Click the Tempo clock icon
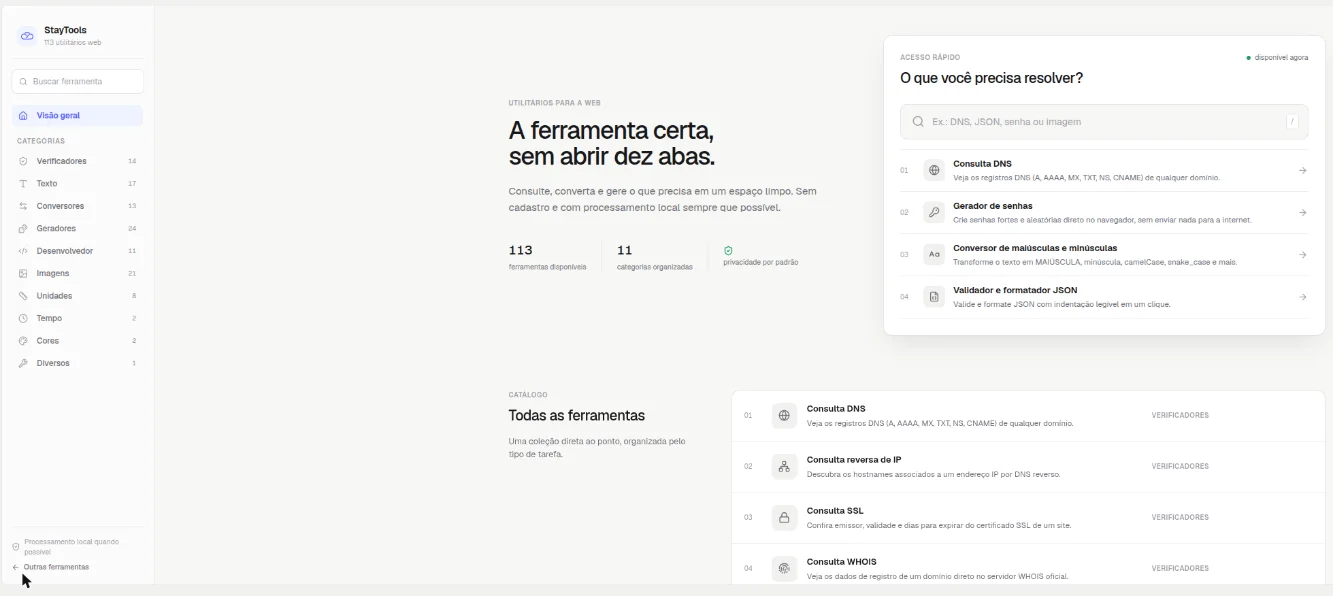The image size is (1333, 596). click(x=23, y=318)
